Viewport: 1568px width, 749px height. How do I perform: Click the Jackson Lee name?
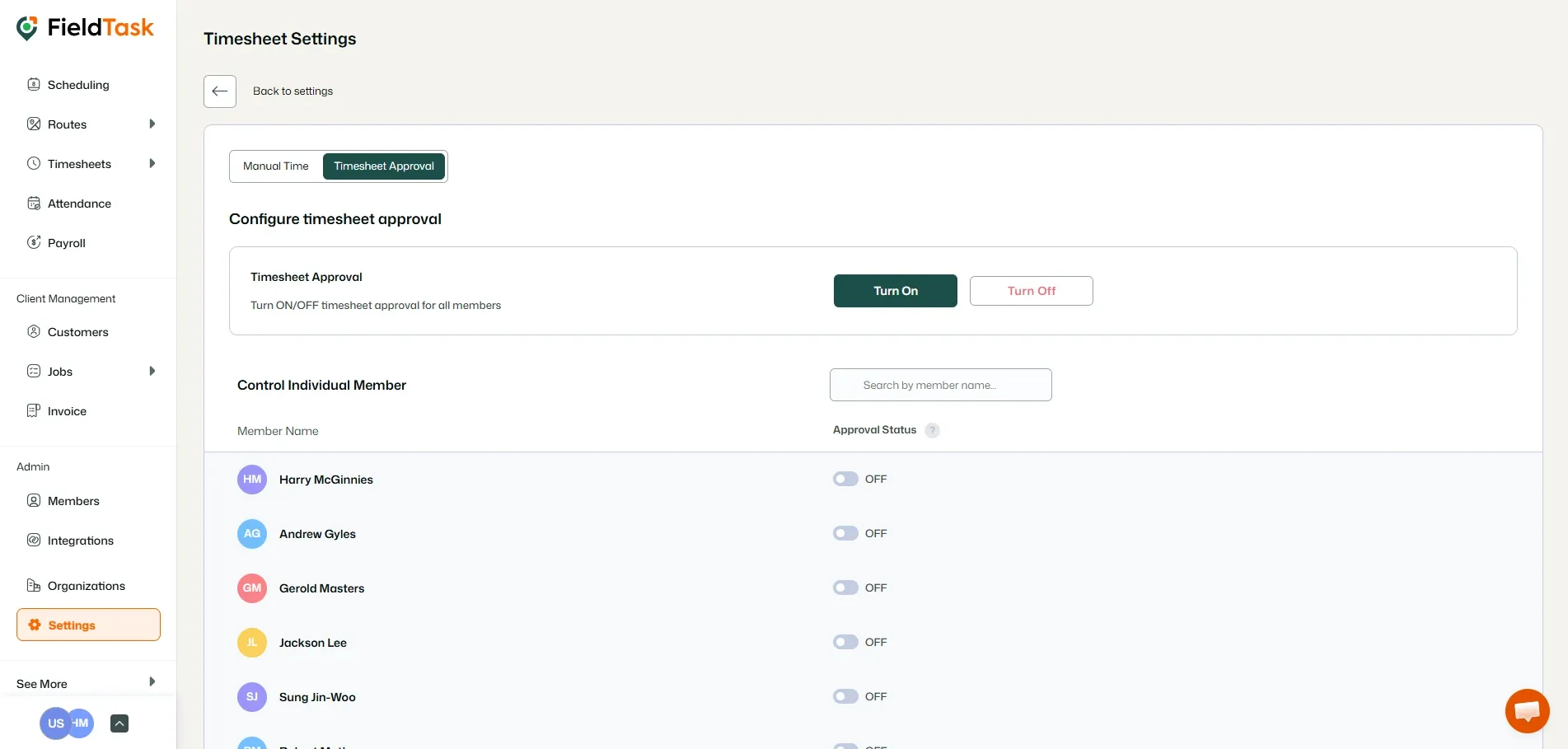[x=313, y=643]
